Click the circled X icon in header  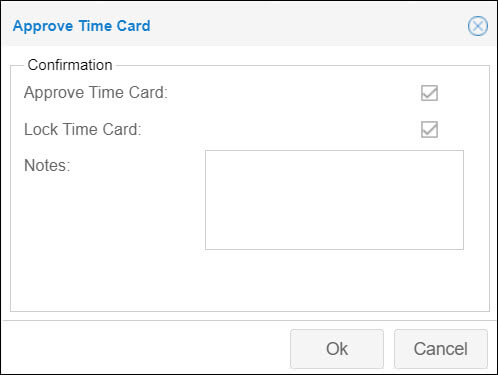[x=478, y=26]
